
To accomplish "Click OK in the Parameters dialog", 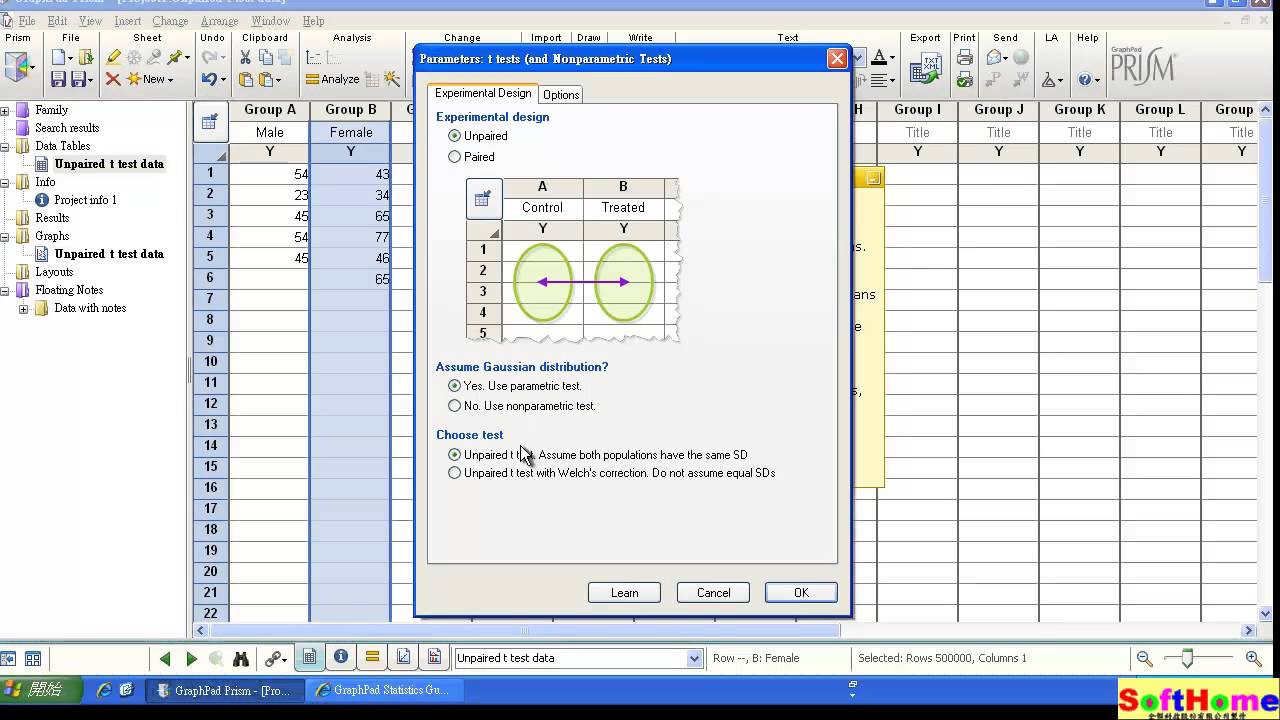I will (801, 593).
